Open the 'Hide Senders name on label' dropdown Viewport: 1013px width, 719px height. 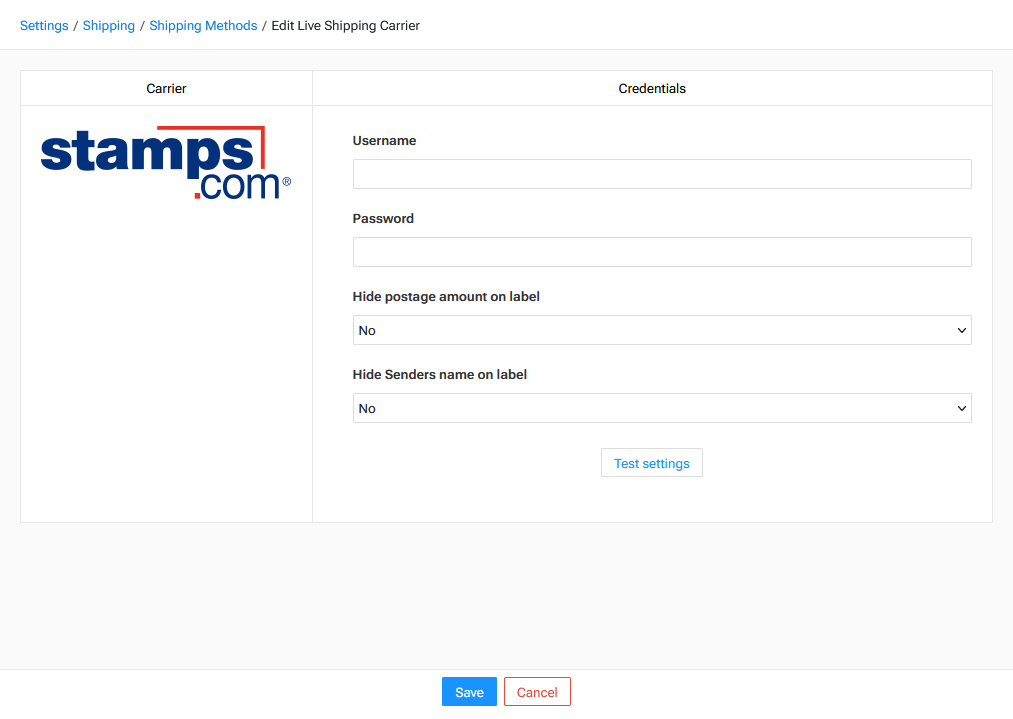click(661, 408)
